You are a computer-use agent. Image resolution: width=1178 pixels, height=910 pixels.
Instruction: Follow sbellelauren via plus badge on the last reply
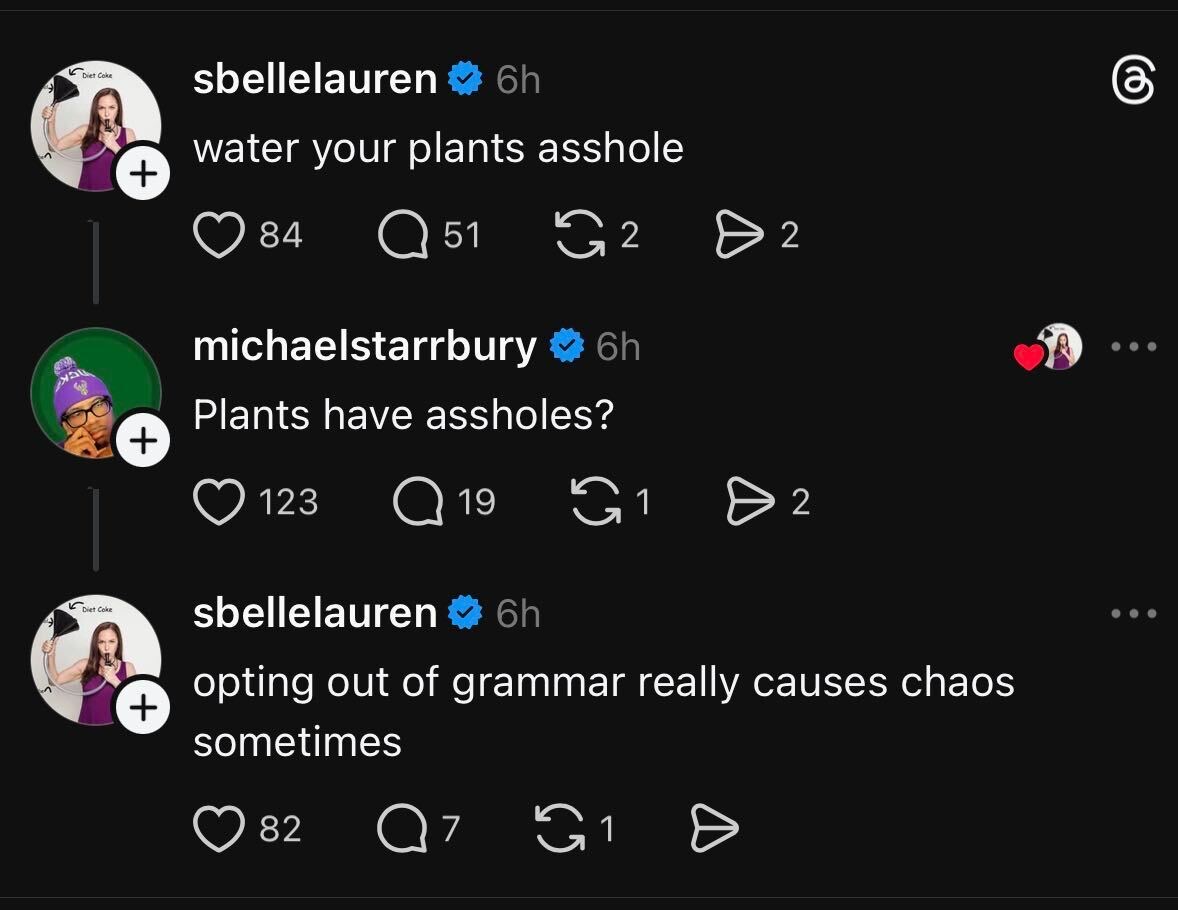(144, 707)
